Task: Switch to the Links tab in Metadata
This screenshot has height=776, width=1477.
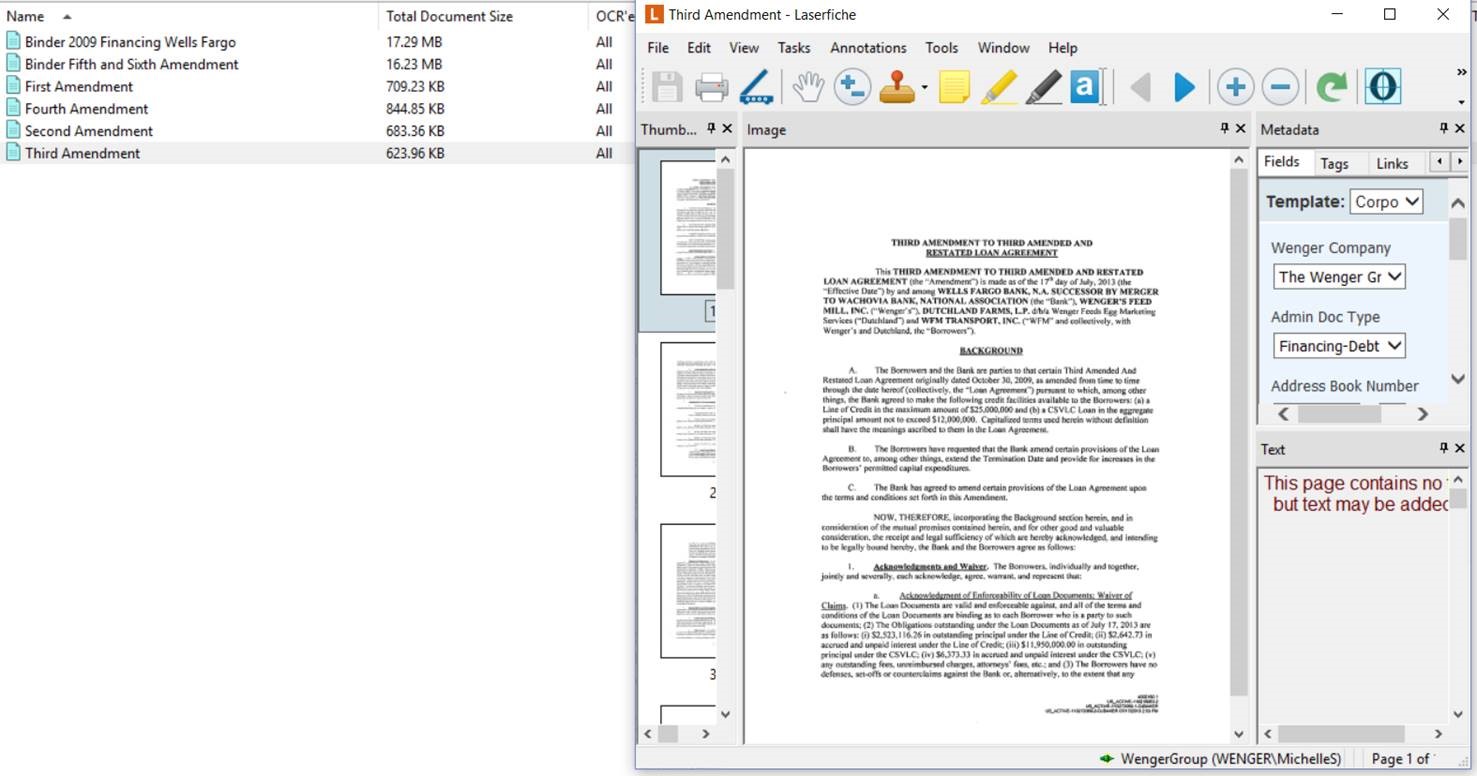Action: coord(1392,163)
